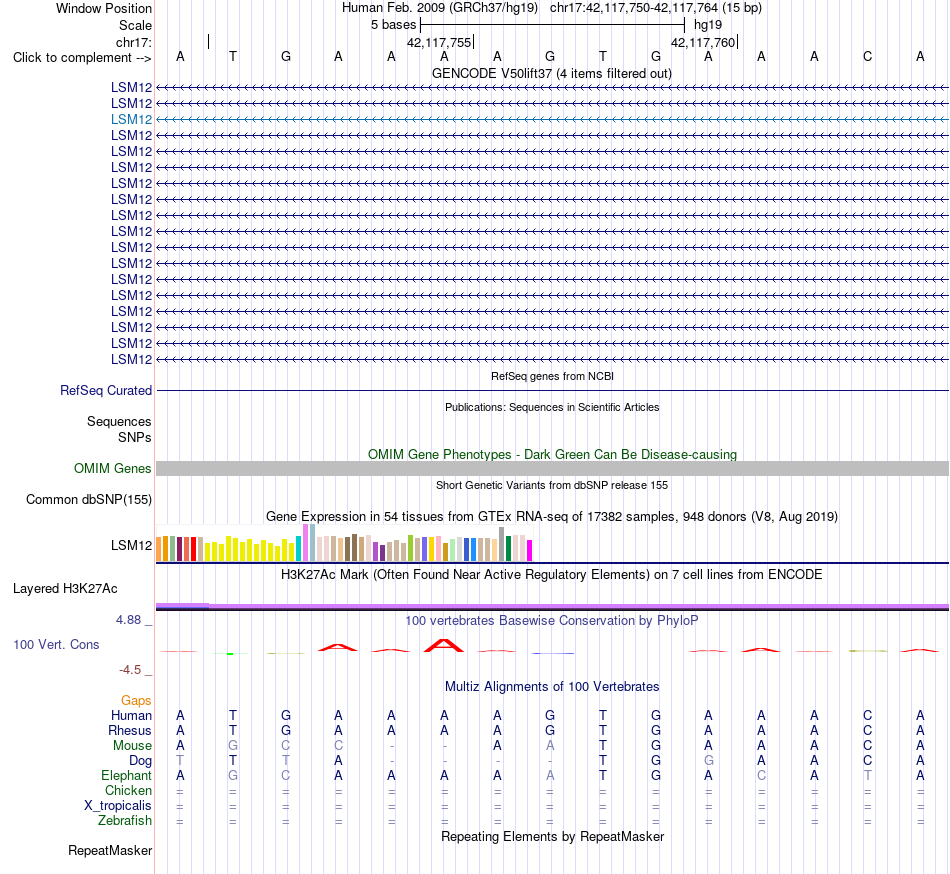Screen dimensions: 950x874
Task: Click the pale G in the Dog row
Action: tap(708, 760)
